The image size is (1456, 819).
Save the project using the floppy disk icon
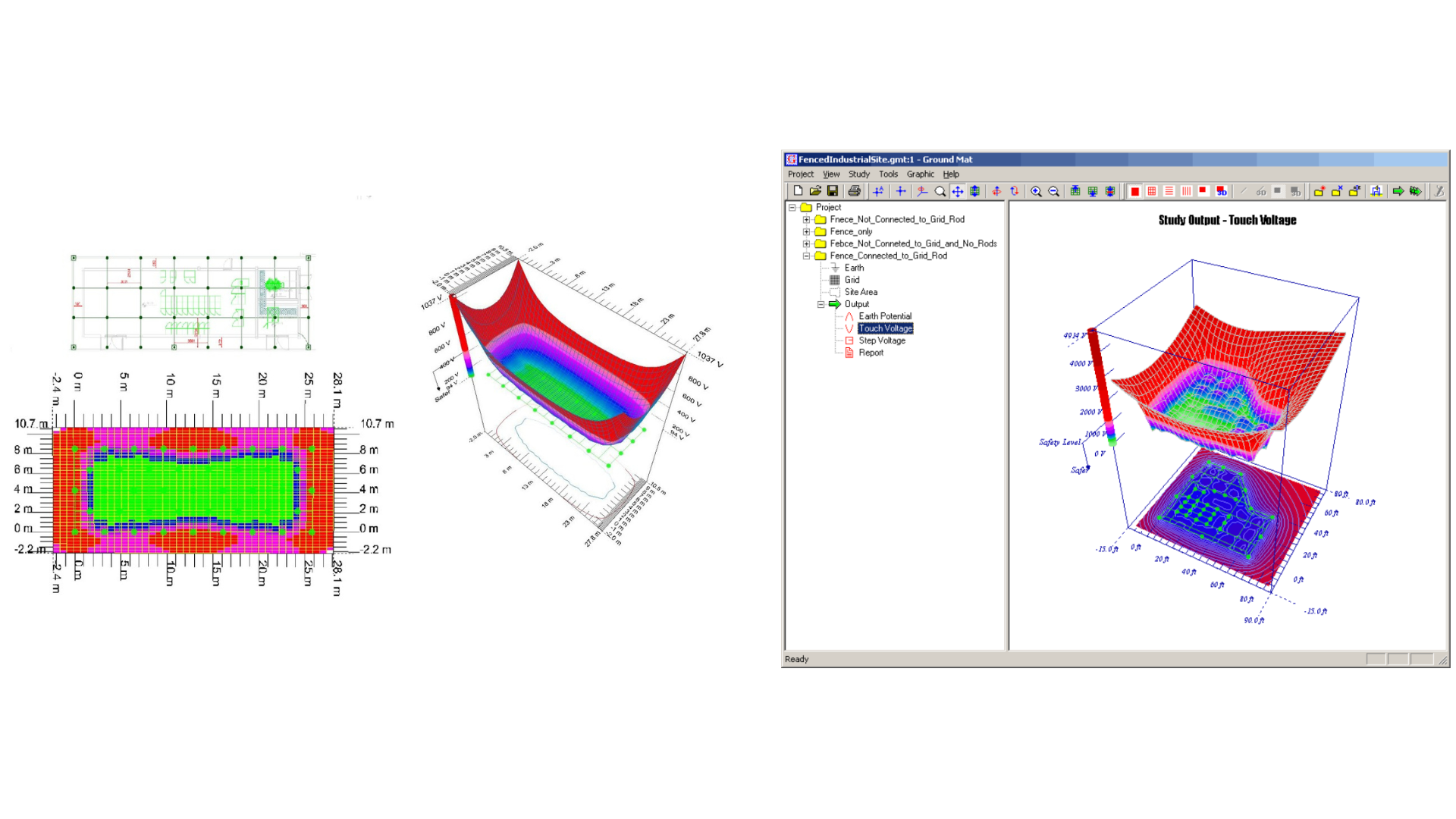[x=833, y=191]
